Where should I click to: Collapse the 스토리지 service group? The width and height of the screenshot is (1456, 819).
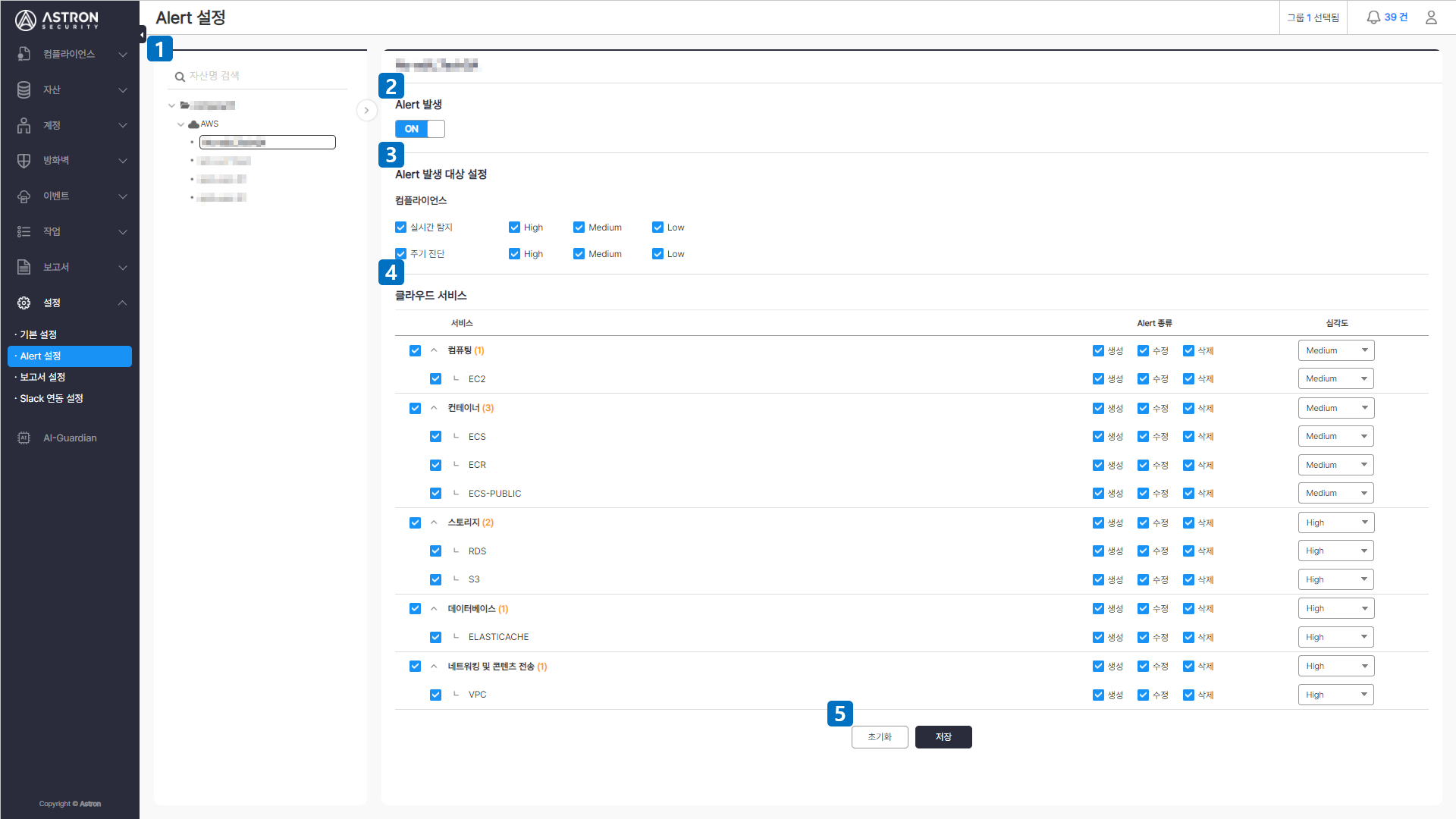pos(434,522)
